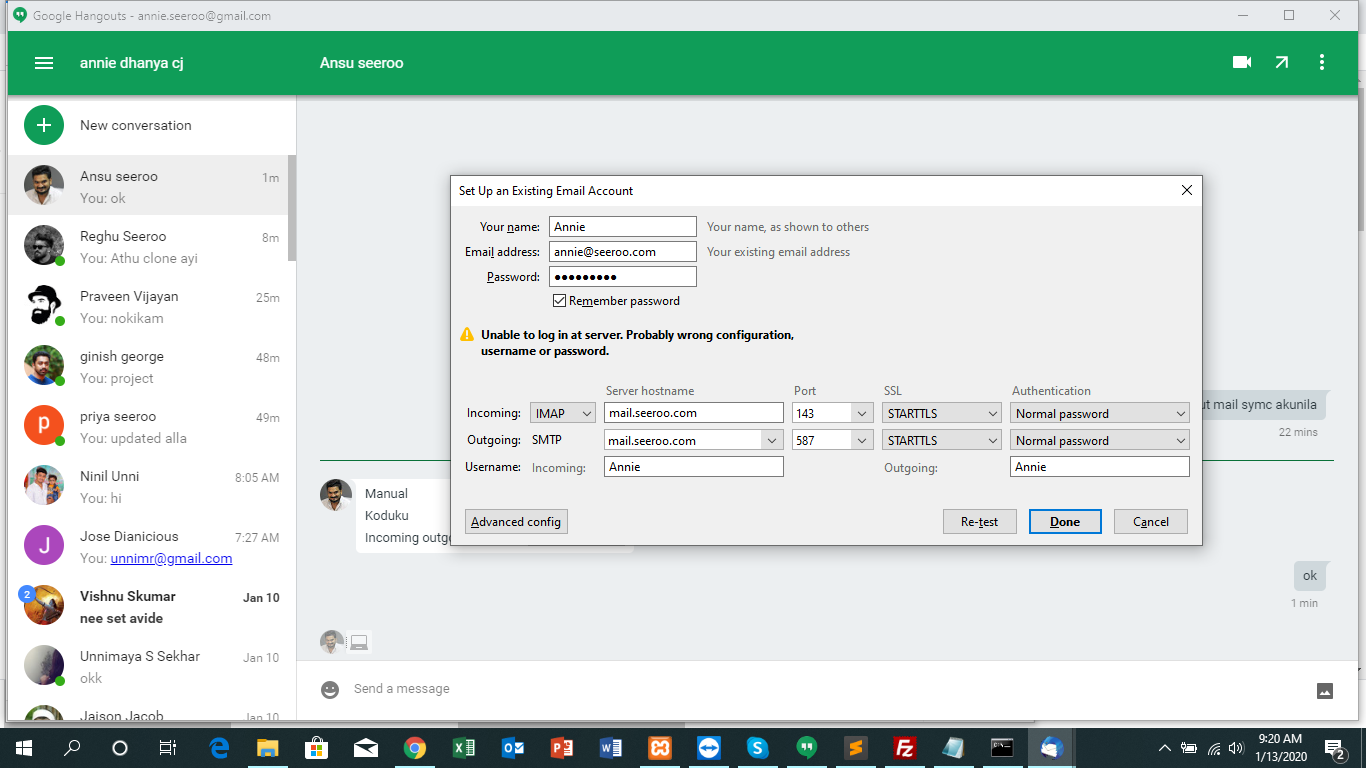Click the attach photo icon
The image size is (1366, 768).
point(1325,690)
